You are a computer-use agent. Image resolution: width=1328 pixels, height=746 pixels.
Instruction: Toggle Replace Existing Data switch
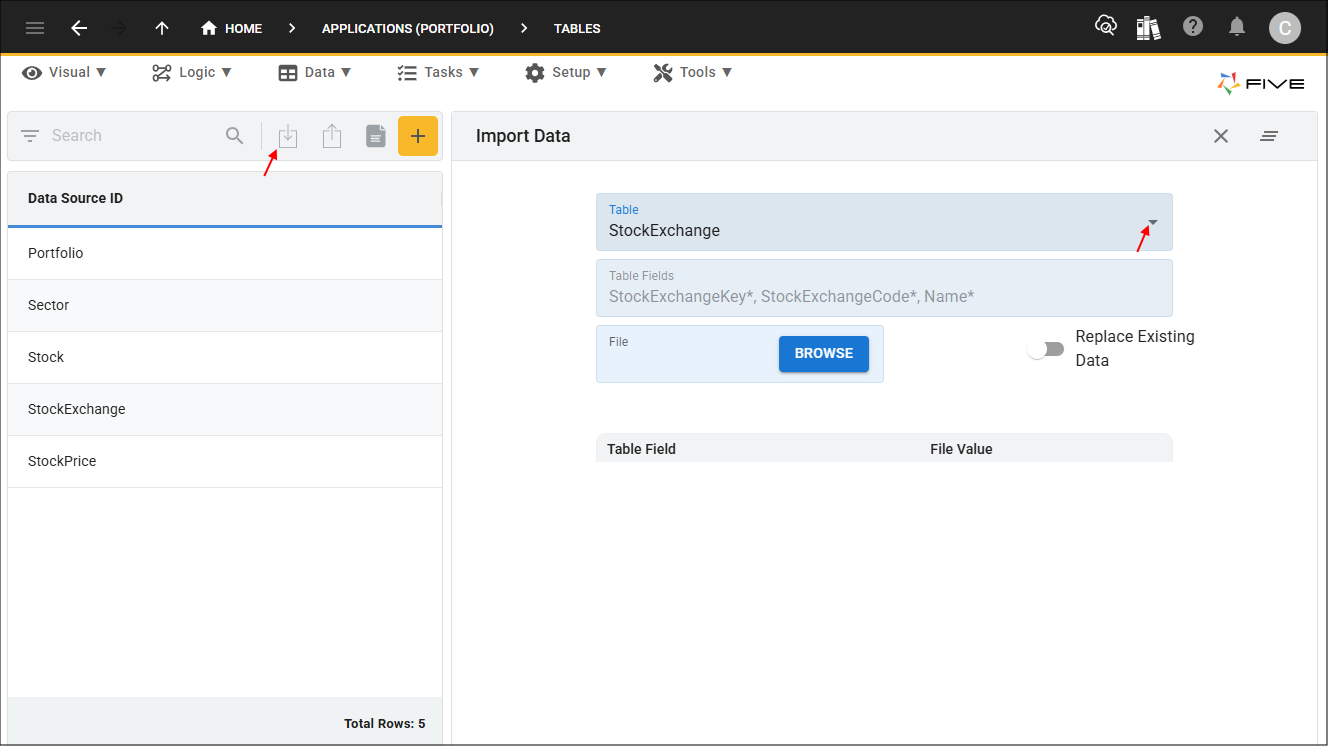click(x=1047, y=349)
